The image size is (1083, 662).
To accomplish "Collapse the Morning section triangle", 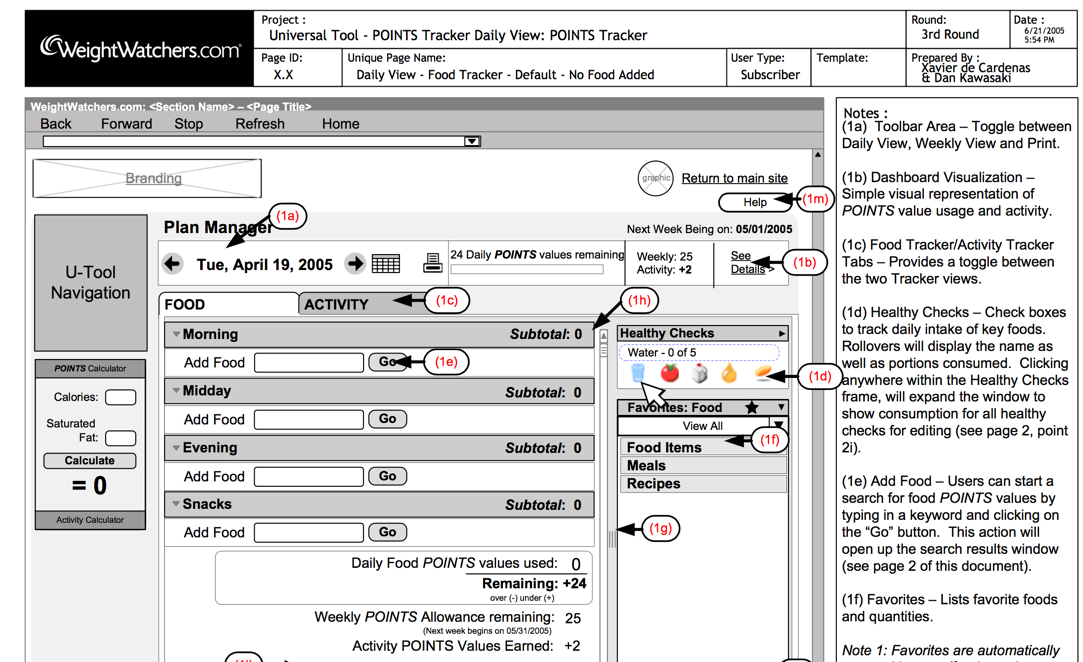I will pos(176,334).
